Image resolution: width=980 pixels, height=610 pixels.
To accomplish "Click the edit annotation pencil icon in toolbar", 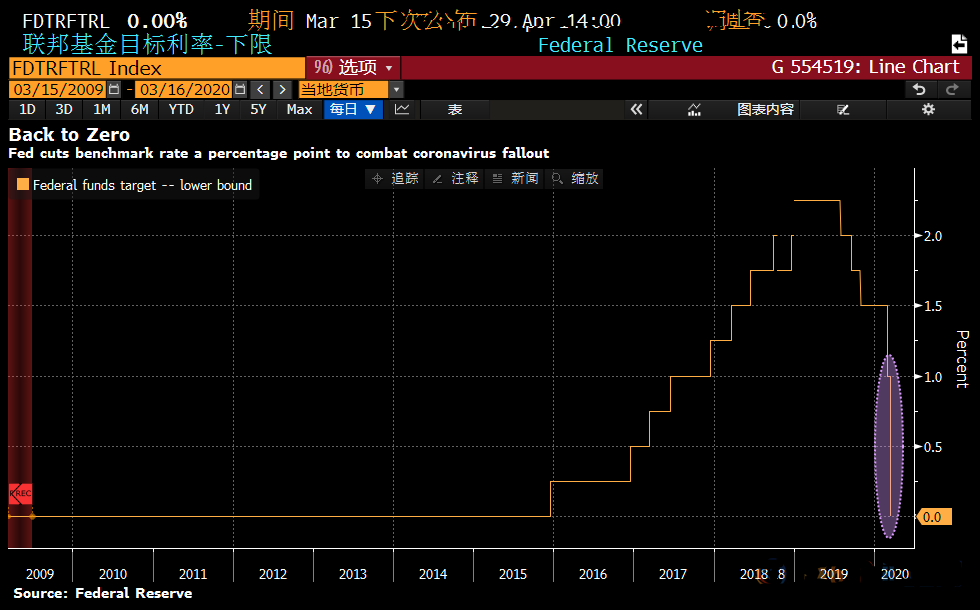I will 842,109.
